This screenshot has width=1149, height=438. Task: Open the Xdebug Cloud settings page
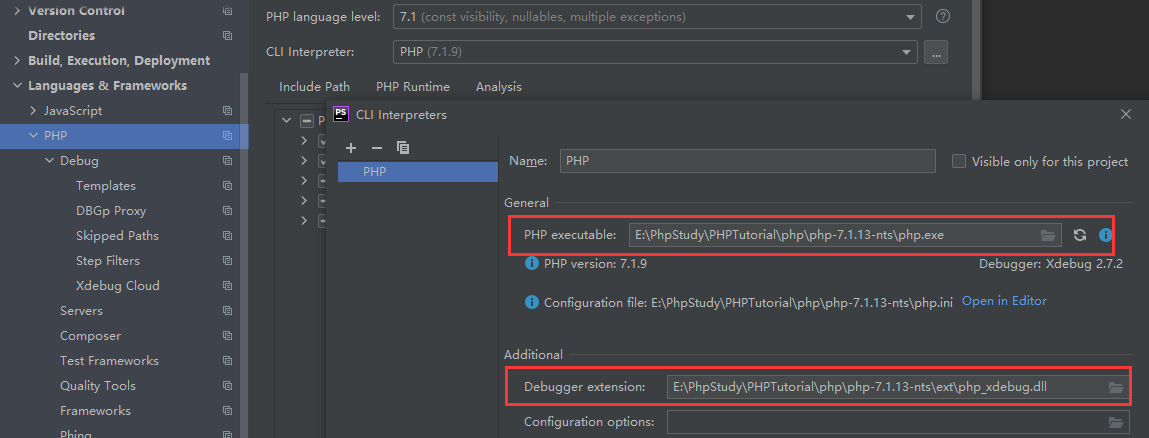pyautogui.click(x=117, y=286)
